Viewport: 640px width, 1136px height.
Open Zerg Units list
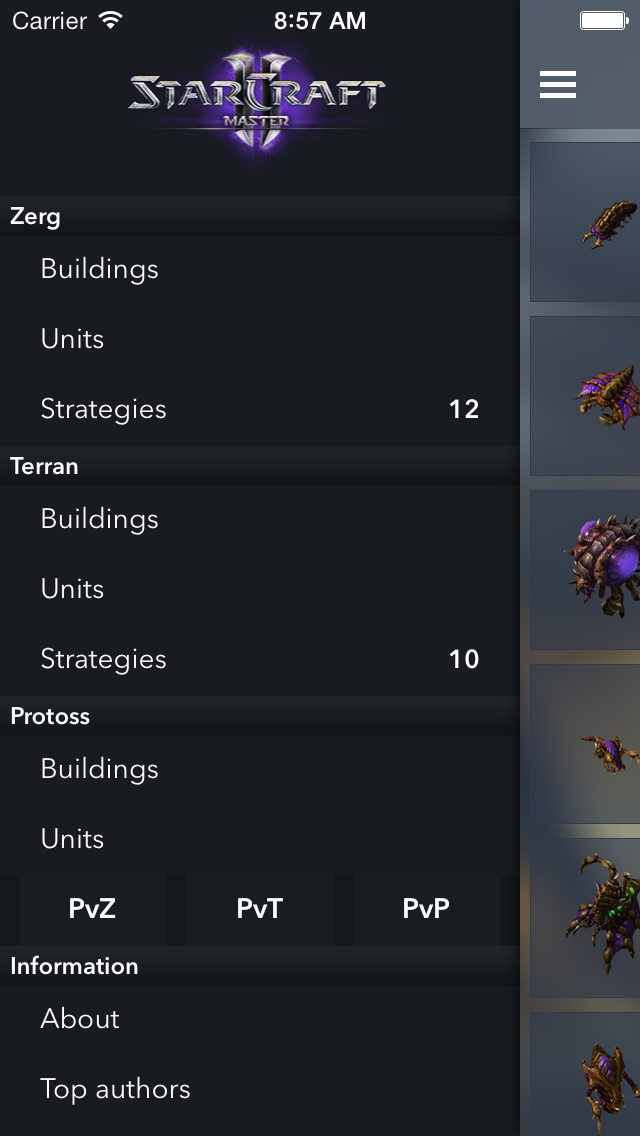click(x=72, y=339)
